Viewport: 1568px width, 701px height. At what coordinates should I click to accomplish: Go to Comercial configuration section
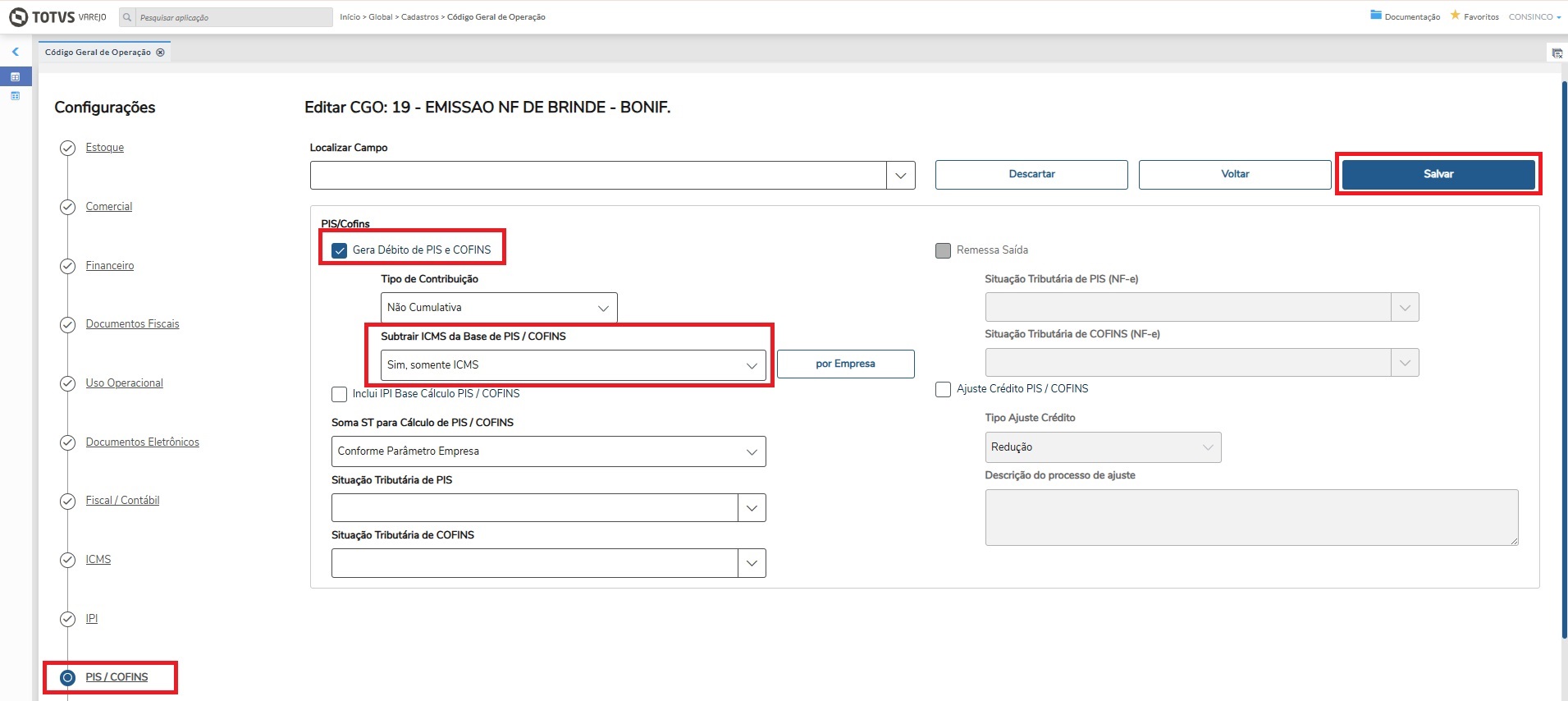pos(109,207)
